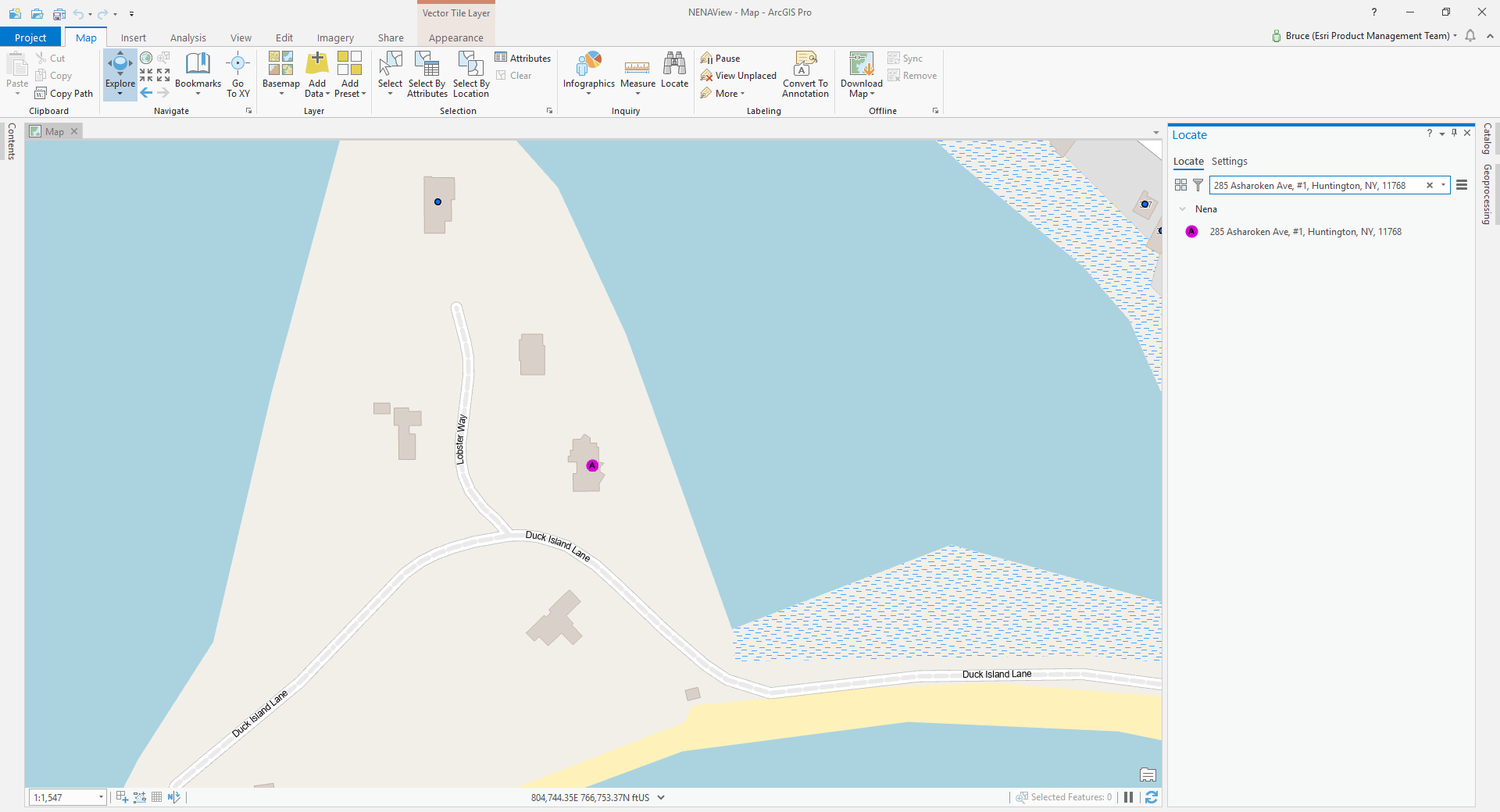Switch to the Settings tab in Locate
1500x812 pixels.
click(x=1229, y=161)
